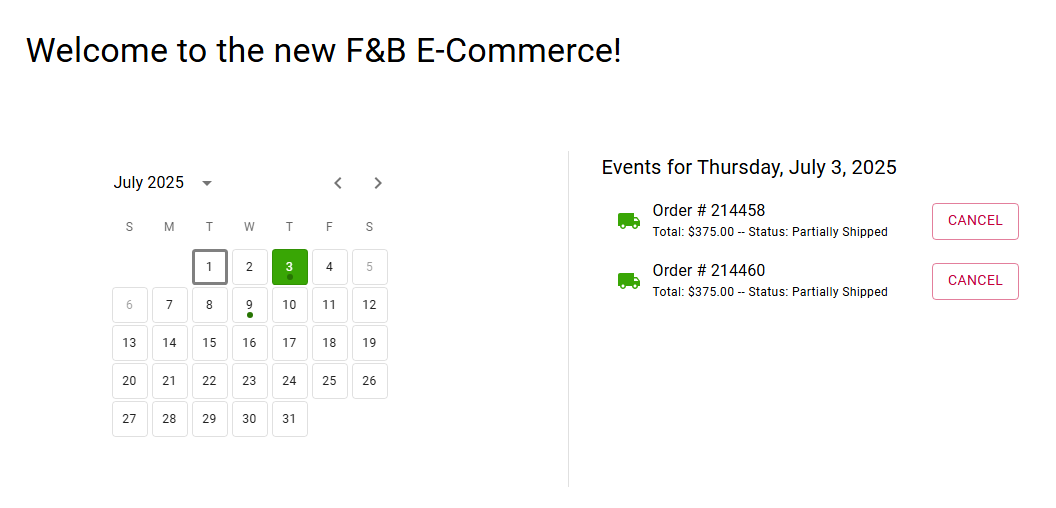Click the July 25 date cell
The width and height of the screenshot is (1056, 508).
(329, 381)
